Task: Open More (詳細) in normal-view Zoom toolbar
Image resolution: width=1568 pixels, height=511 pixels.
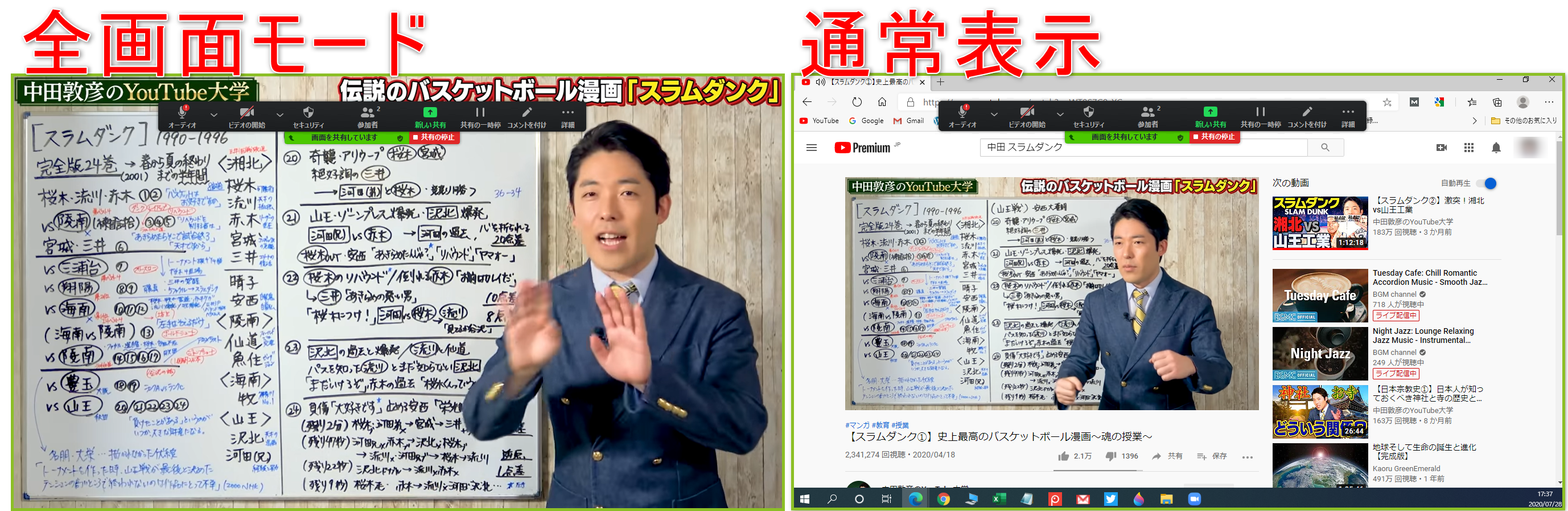Action: click(1348, 116)
